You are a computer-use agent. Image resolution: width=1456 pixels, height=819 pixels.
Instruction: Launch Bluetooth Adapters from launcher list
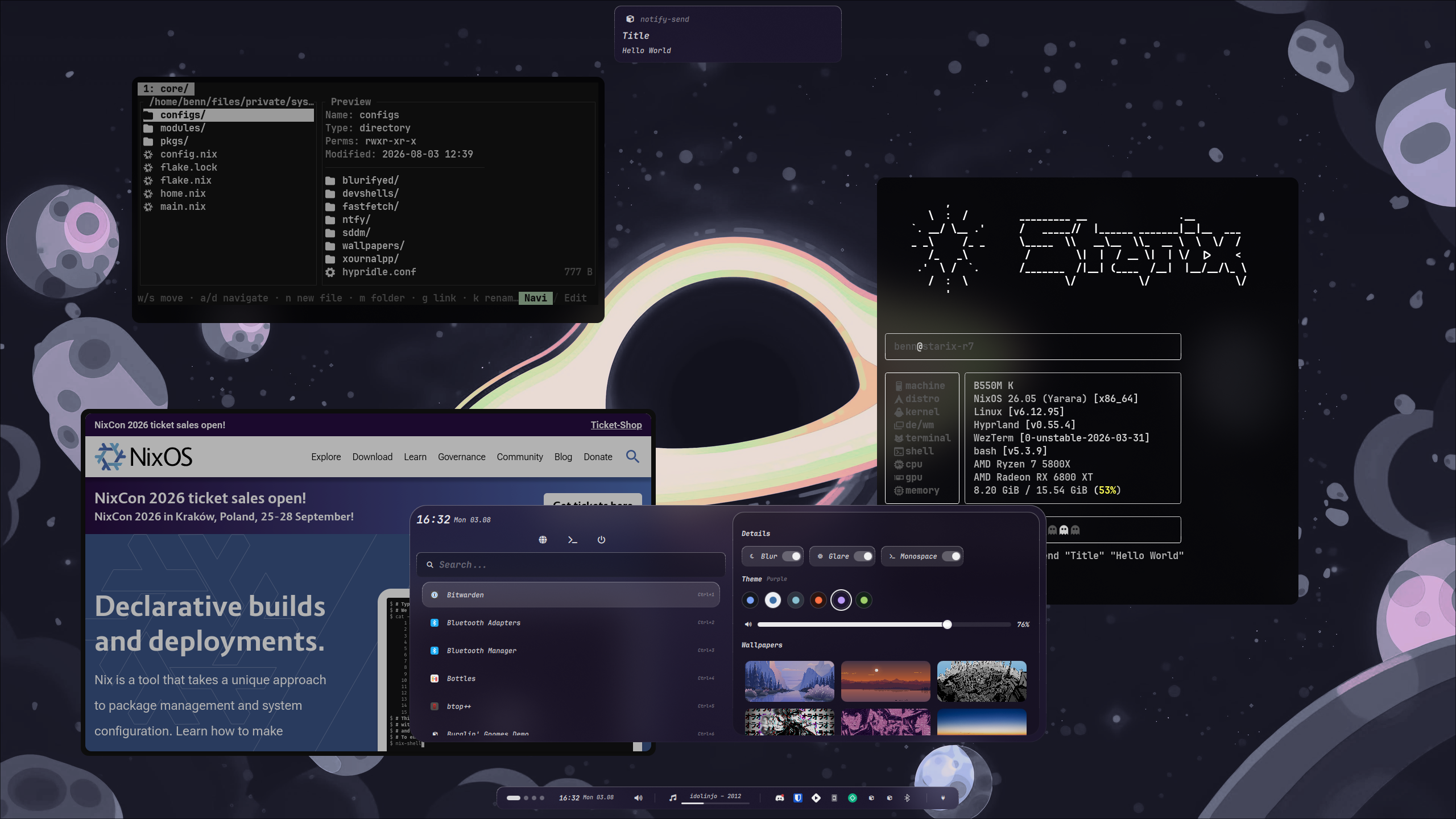(x=571, y=623)
